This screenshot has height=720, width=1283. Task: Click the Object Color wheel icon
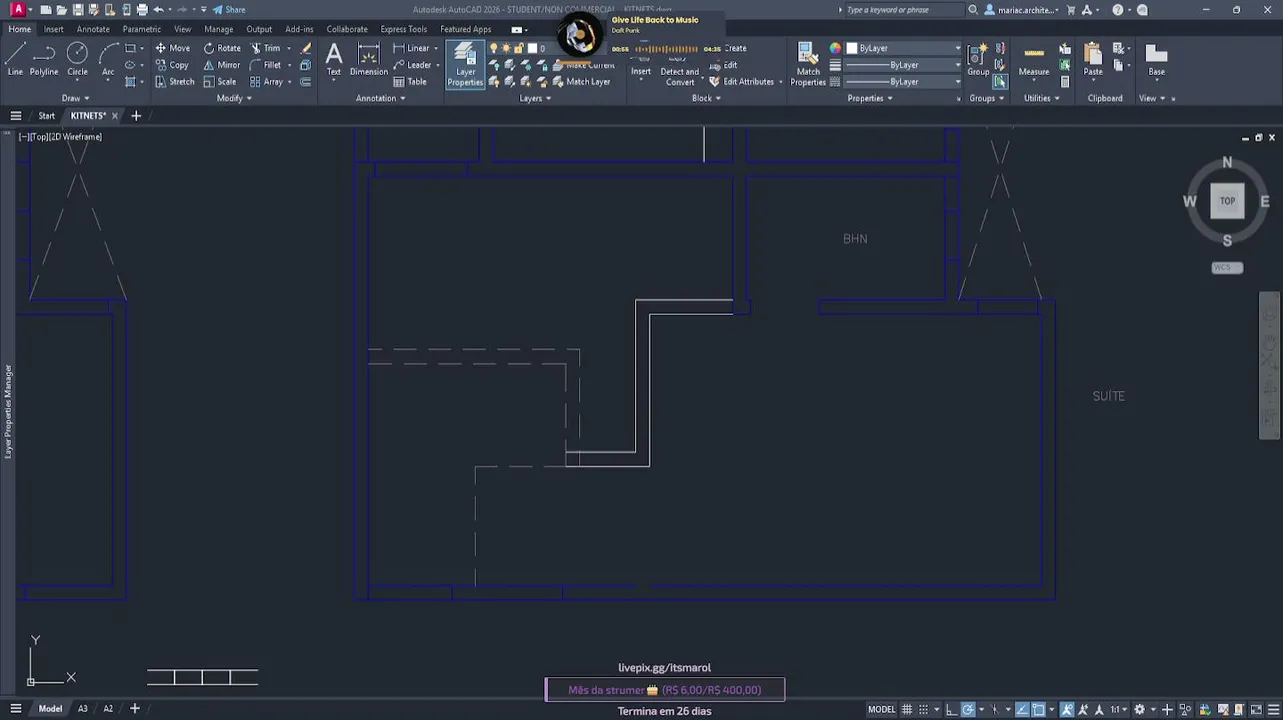836,48
